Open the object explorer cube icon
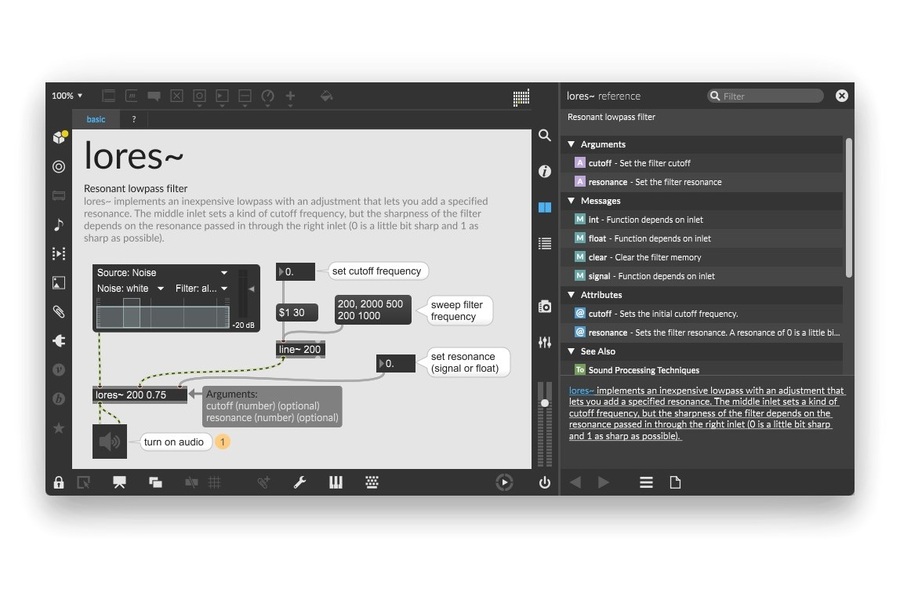 pyautogui.click(x=59, y=137)
